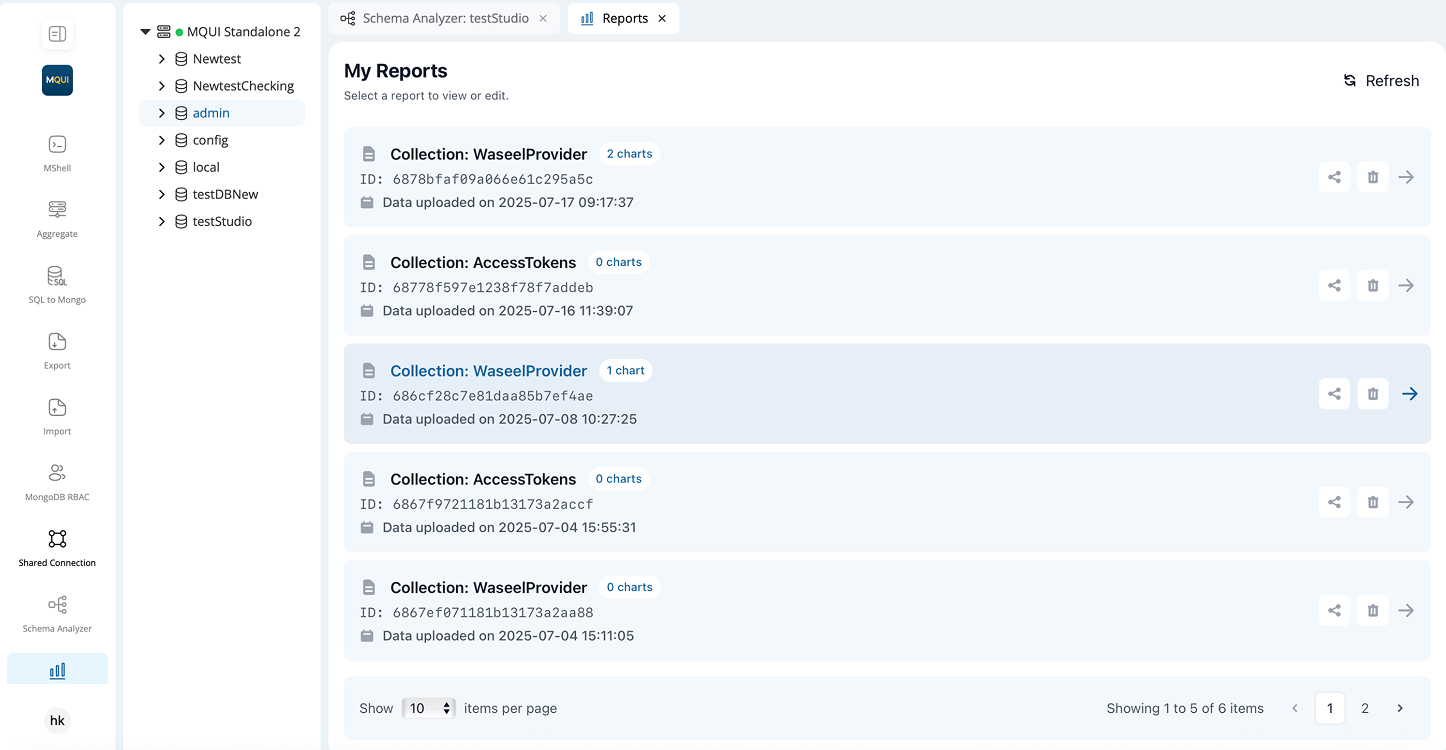Expand the testStudio database
Viewport: 1446px width, 750px height.
(162, 221)
